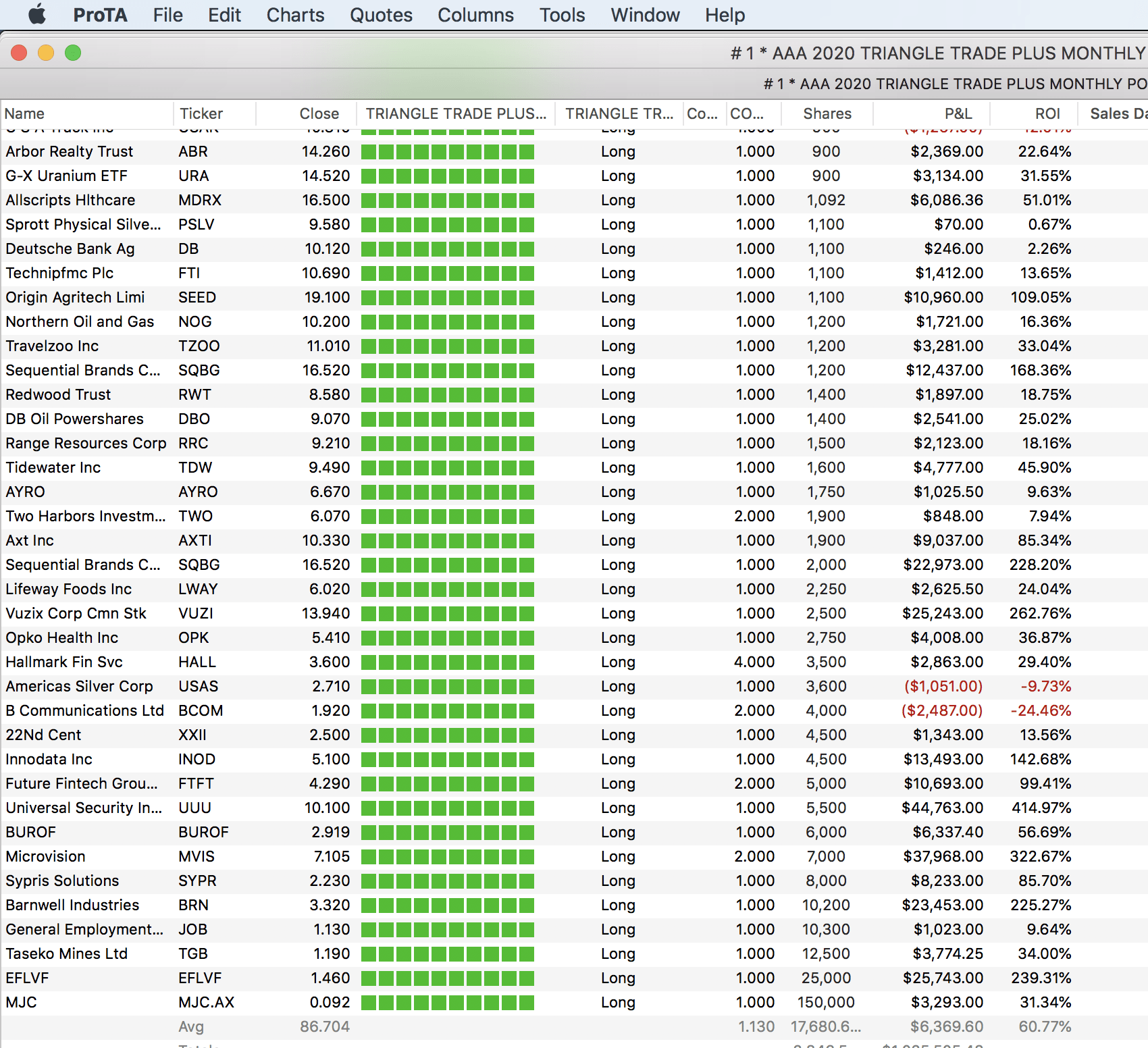Close the portfolio window with red button
This screenshot has height=1048, width=1148.
[x=19, y=53]
